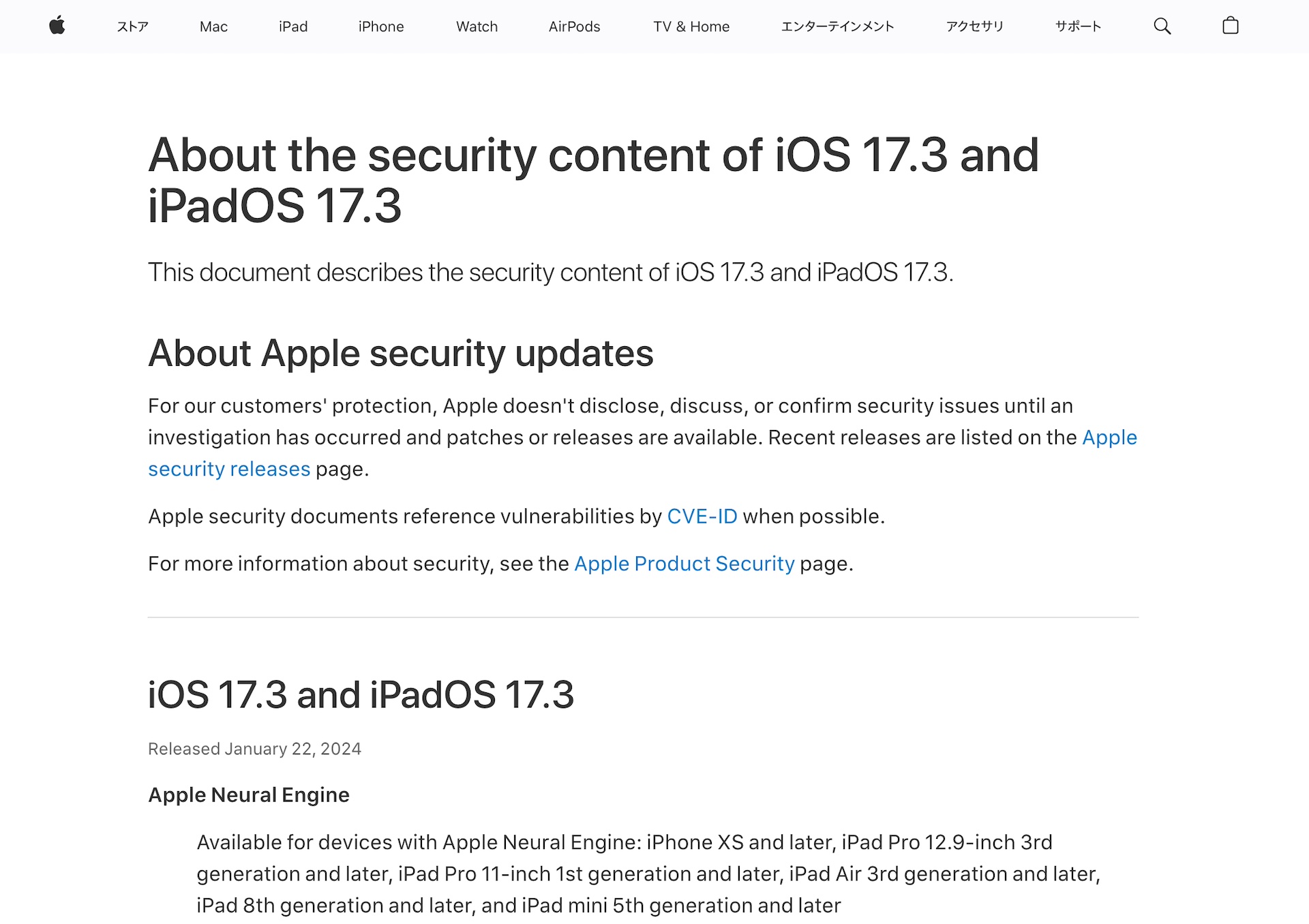Open the Watch navigation item
The height and width of the screenshot is (924, 1309).
pos(477,27)
